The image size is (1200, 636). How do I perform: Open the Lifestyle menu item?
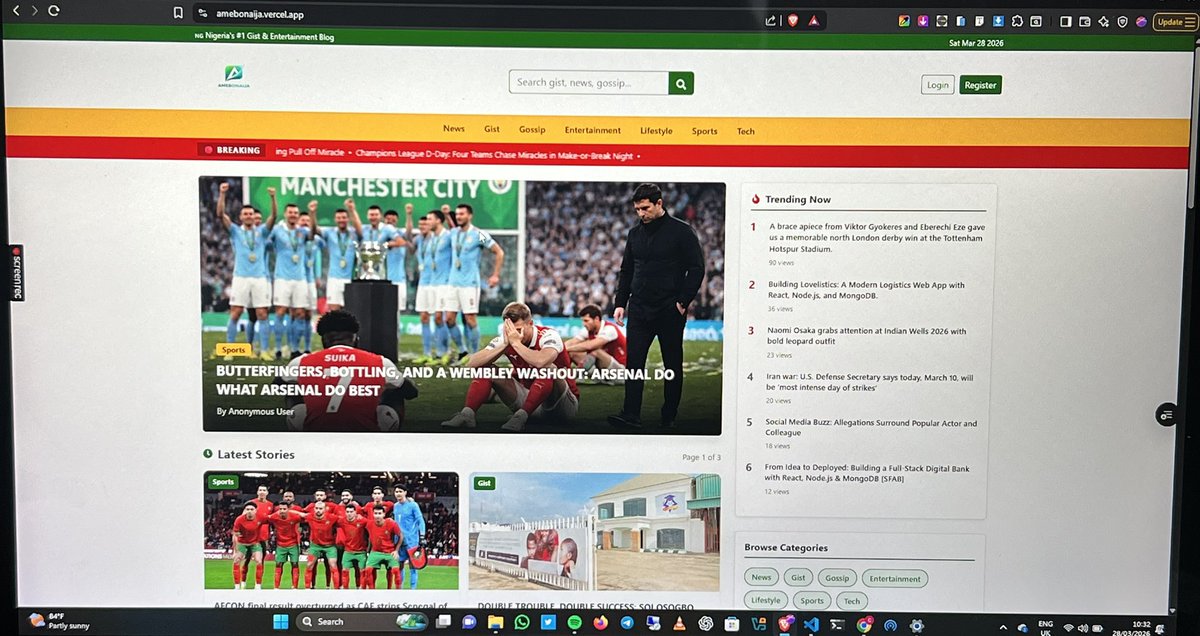[x=656, y=131]
